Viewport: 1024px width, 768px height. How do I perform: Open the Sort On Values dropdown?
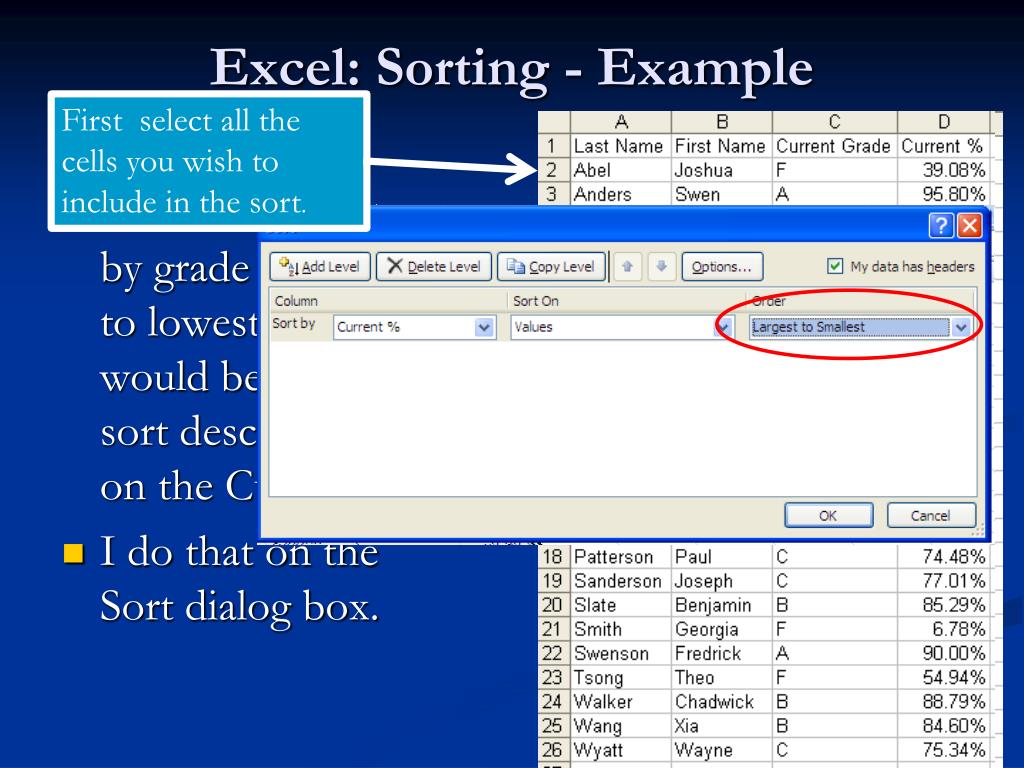tap(724, 327)
